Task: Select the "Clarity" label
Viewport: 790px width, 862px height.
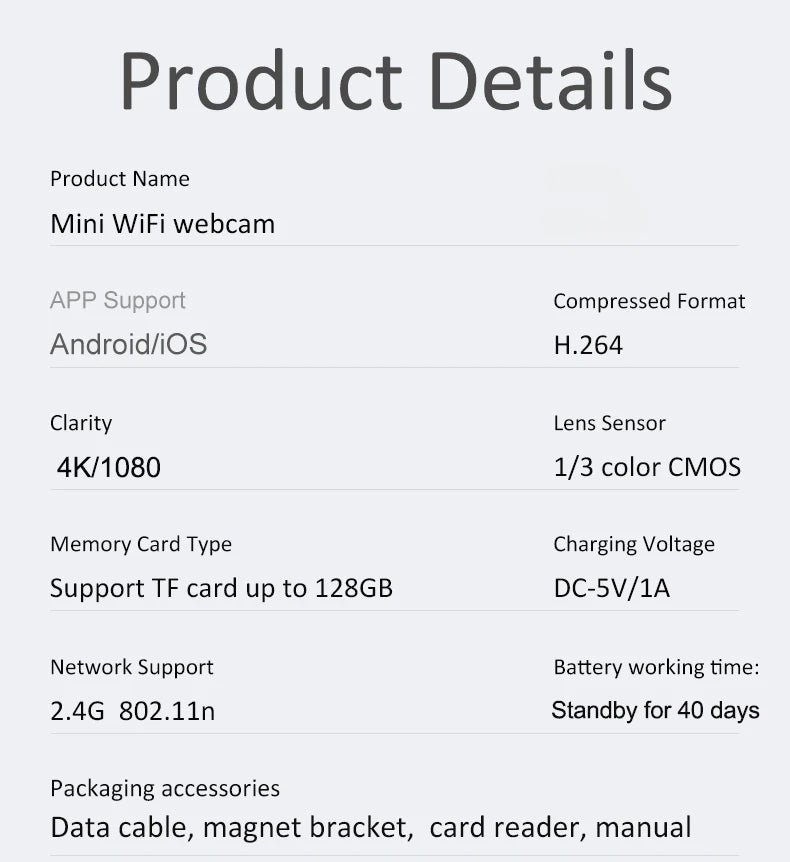Action: coord(81,423)
